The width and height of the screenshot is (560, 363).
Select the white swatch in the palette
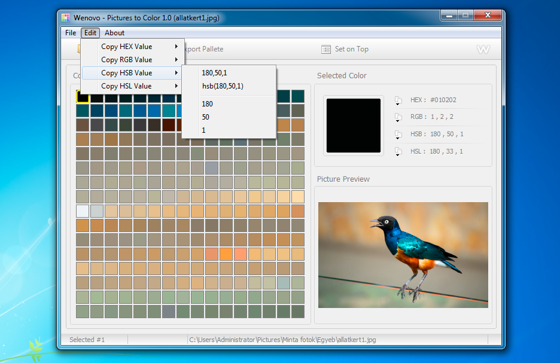tap(82, 211)
